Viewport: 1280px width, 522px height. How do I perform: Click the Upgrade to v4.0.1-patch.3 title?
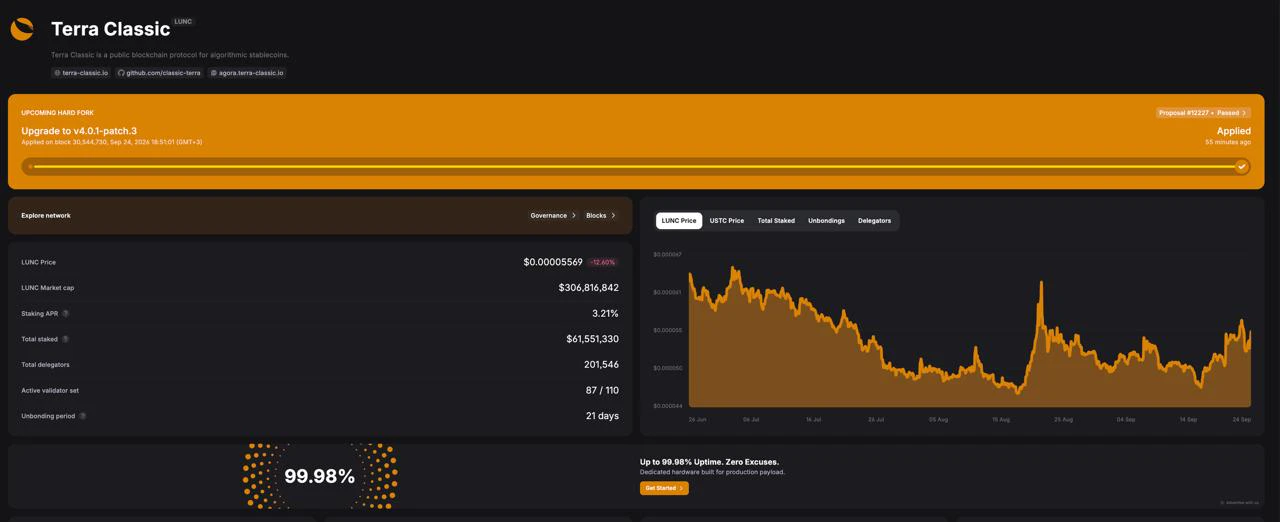[x=79, y=131]
